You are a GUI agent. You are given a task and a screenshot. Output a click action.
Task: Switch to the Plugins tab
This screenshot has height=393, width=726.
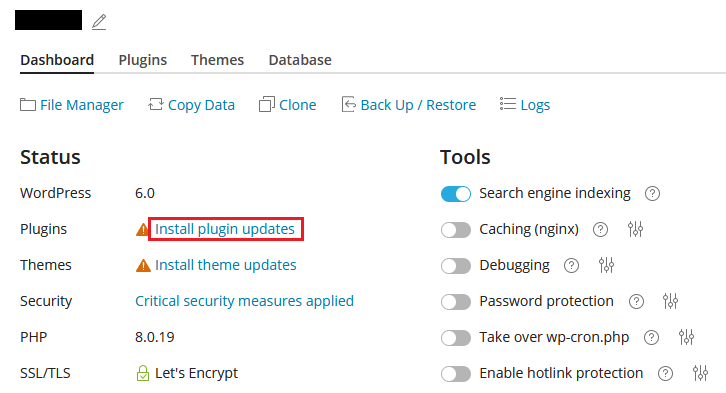point(143,60)
